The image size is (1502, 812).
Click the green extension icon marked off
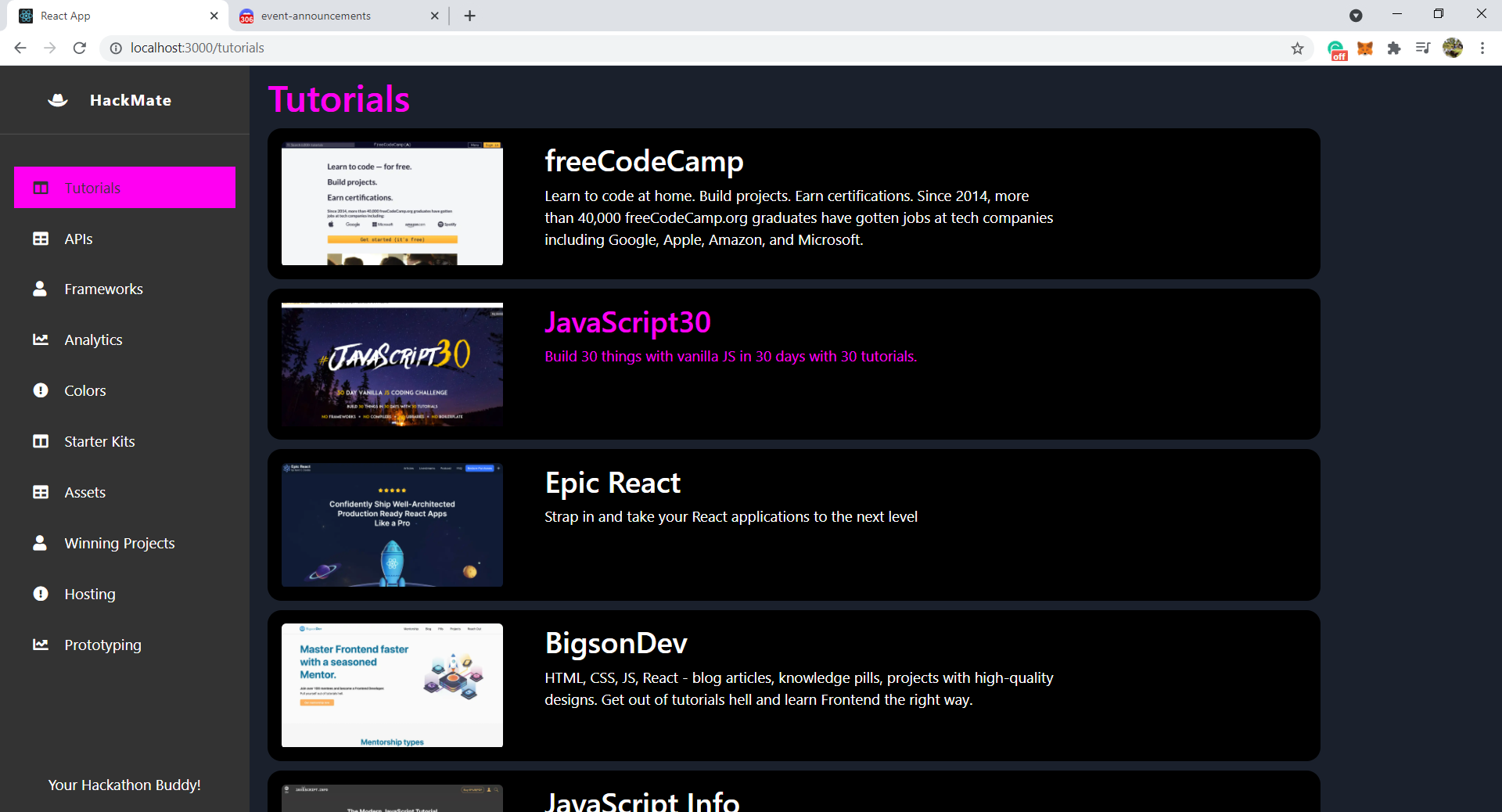[1337, 50]
